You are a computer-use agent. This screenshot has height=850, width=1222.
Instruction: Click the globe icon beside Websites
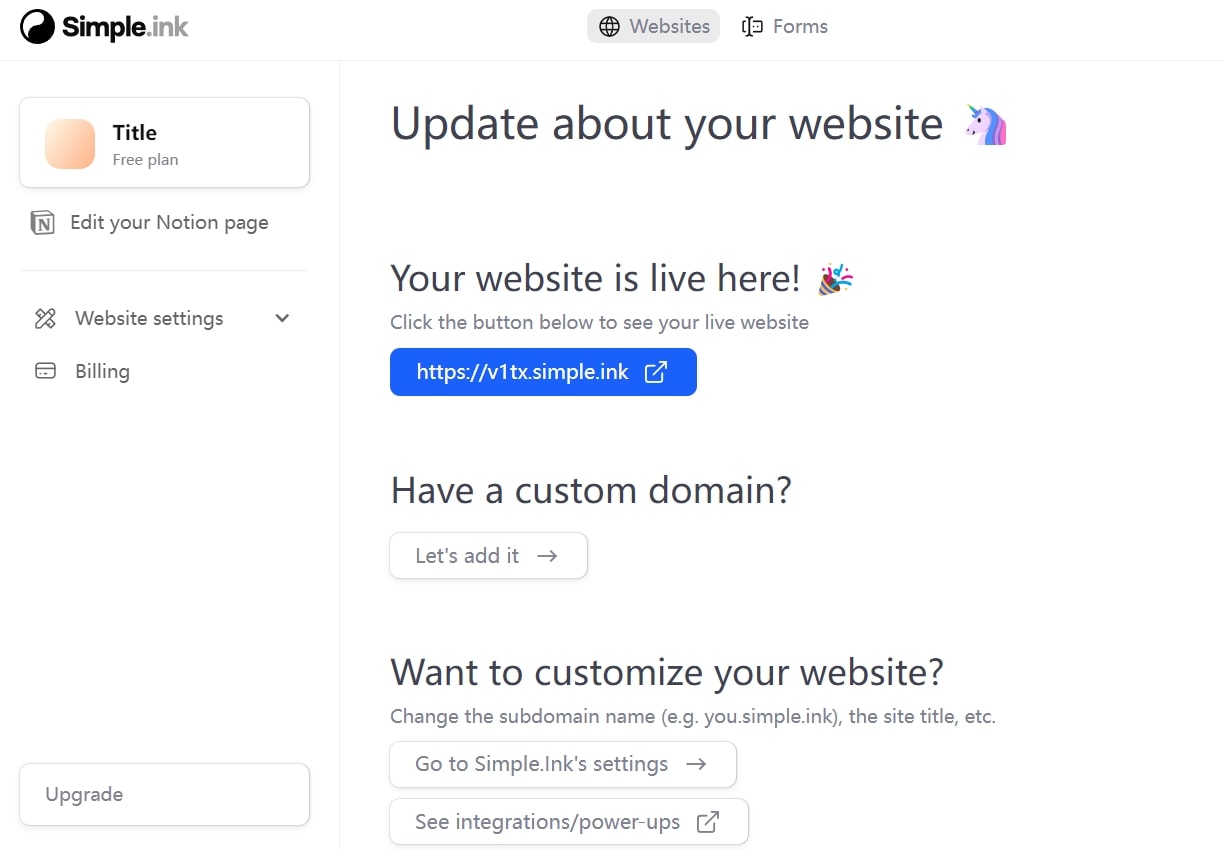click(x=609, y=27)
